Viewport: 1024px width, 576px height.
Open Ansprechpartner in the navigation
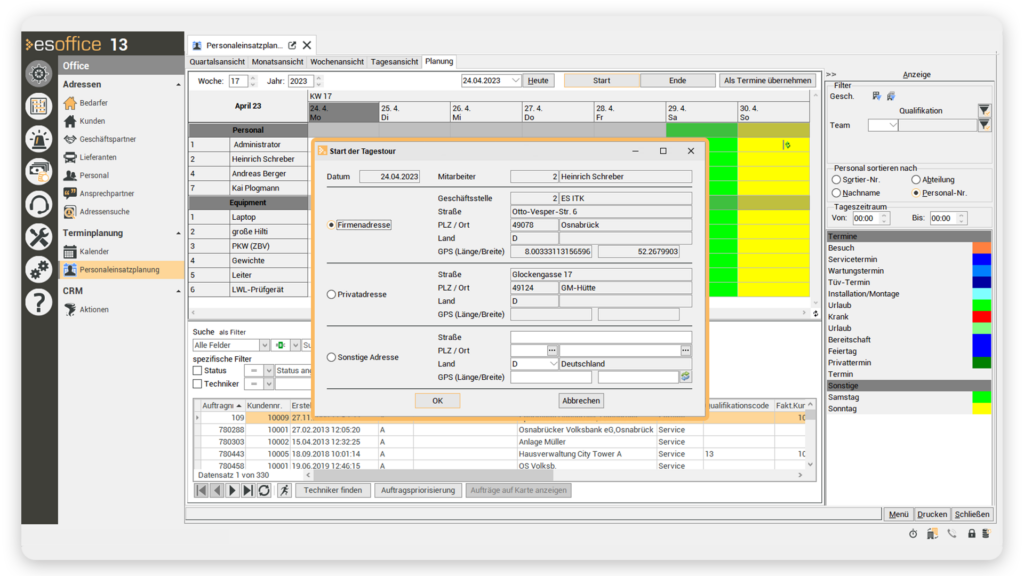tap(106, 193)
